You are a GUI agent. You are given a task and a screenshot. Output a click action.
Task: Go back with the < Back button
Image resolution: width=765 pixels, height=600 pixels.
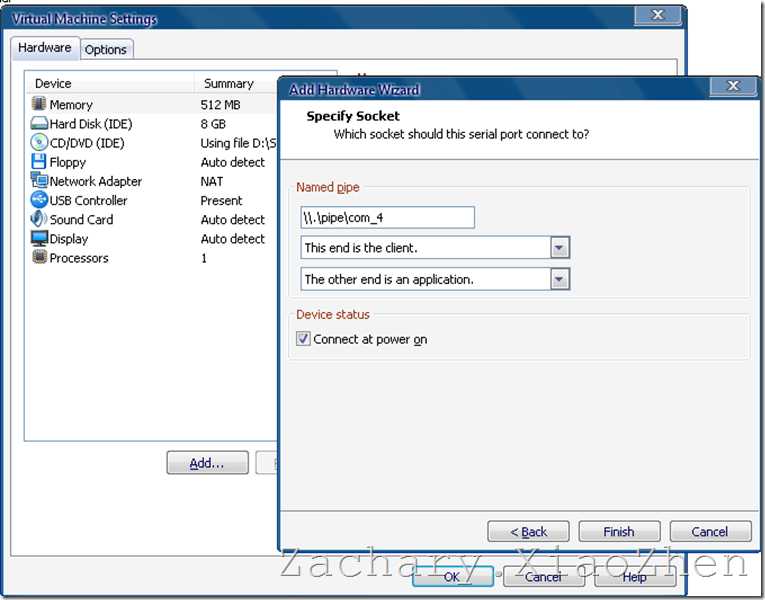(528, 531)
